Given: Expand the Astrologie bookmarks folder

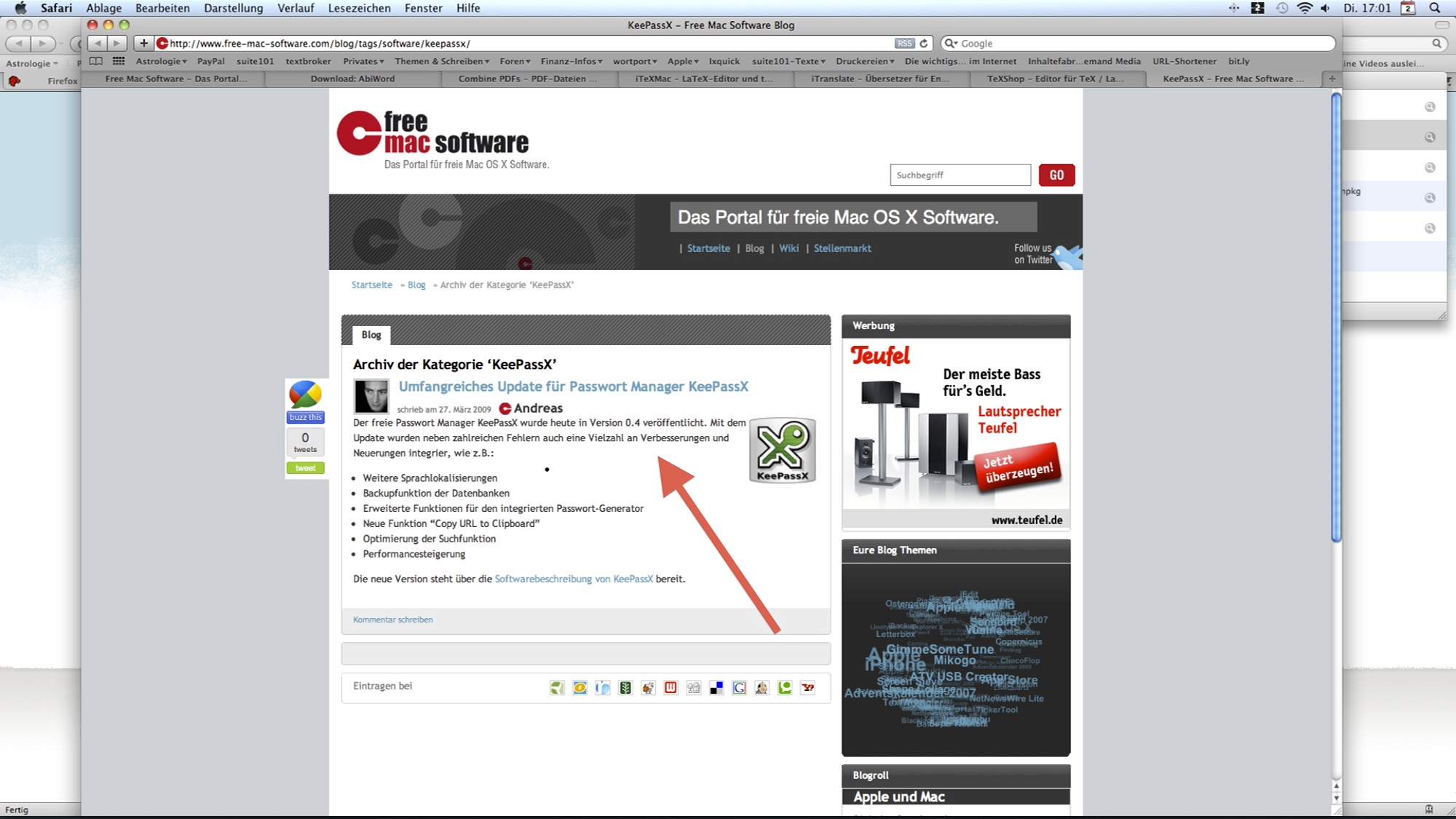Looking at the screenshot, I should [161, 61].
